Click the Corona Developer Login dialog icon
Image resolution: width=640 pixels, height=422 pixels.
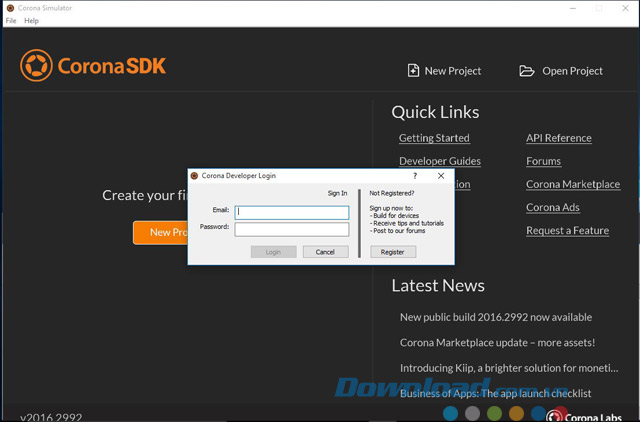click(x=194, y=175)
